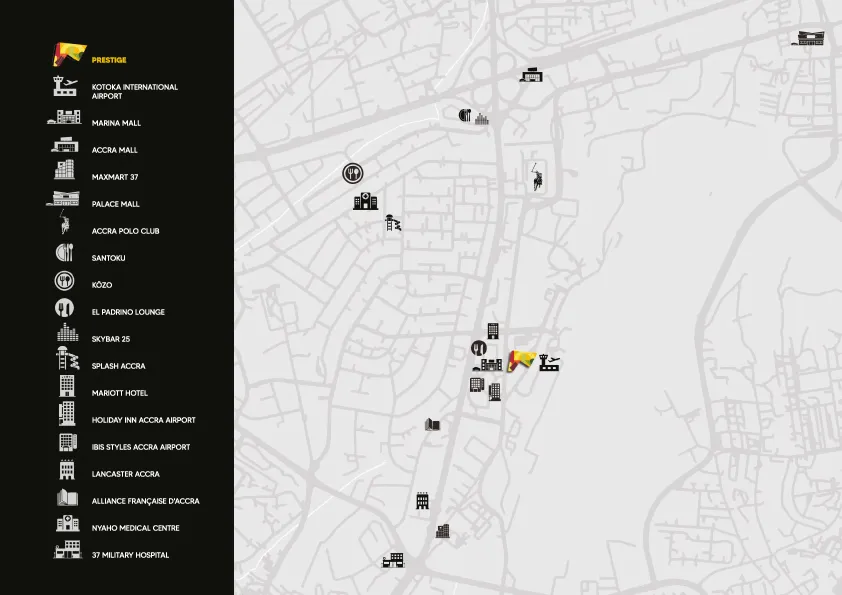Click the Holiday Inn tower icon in the legend
The width and height of the screenshot is (842, 595).
[67, 413]
